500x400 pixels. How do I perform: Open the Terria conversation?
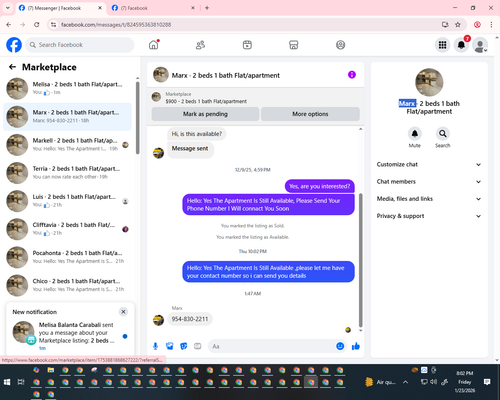pos(68,173)
